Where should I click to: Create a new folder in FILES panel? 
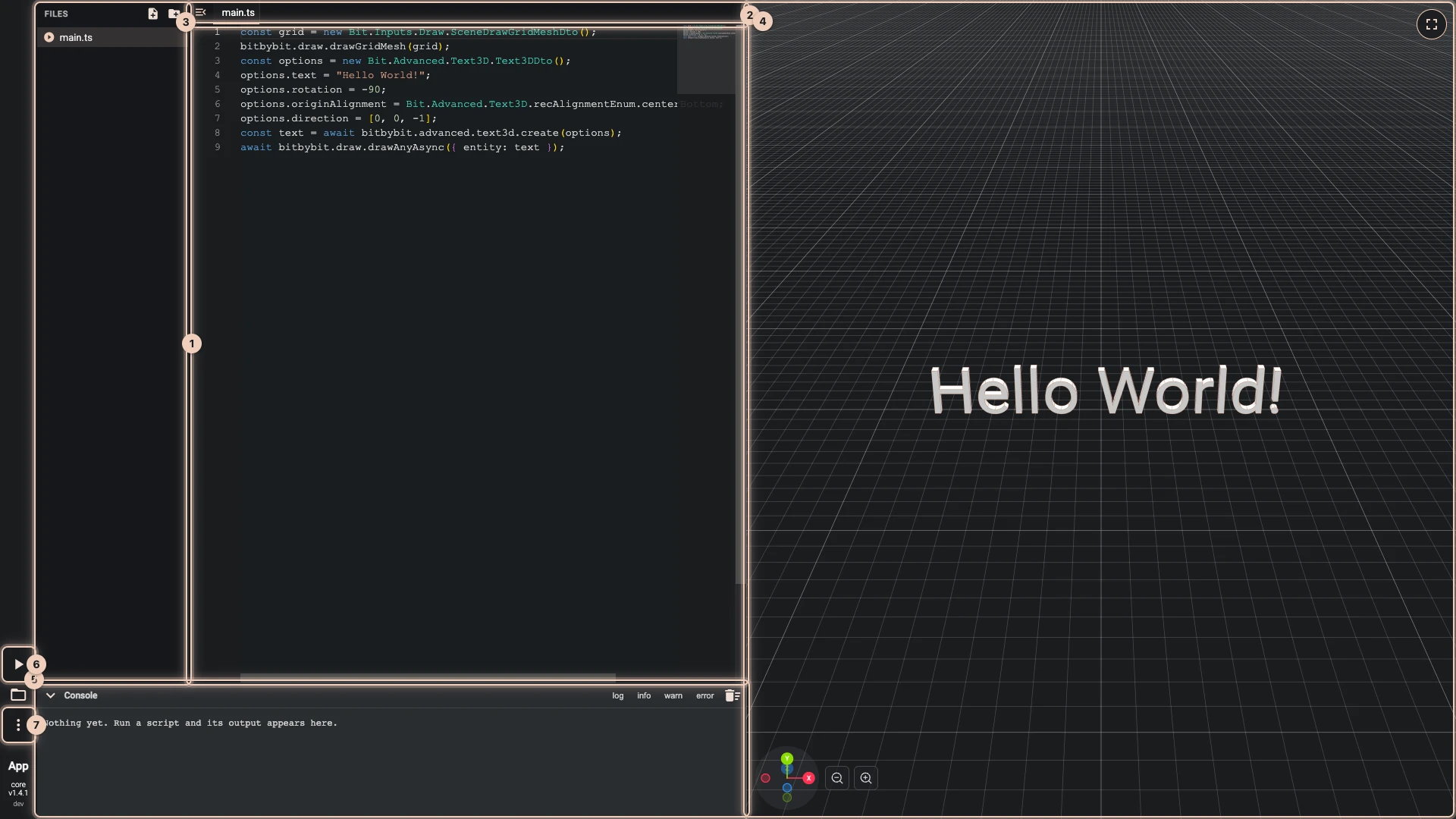[174, 14]
